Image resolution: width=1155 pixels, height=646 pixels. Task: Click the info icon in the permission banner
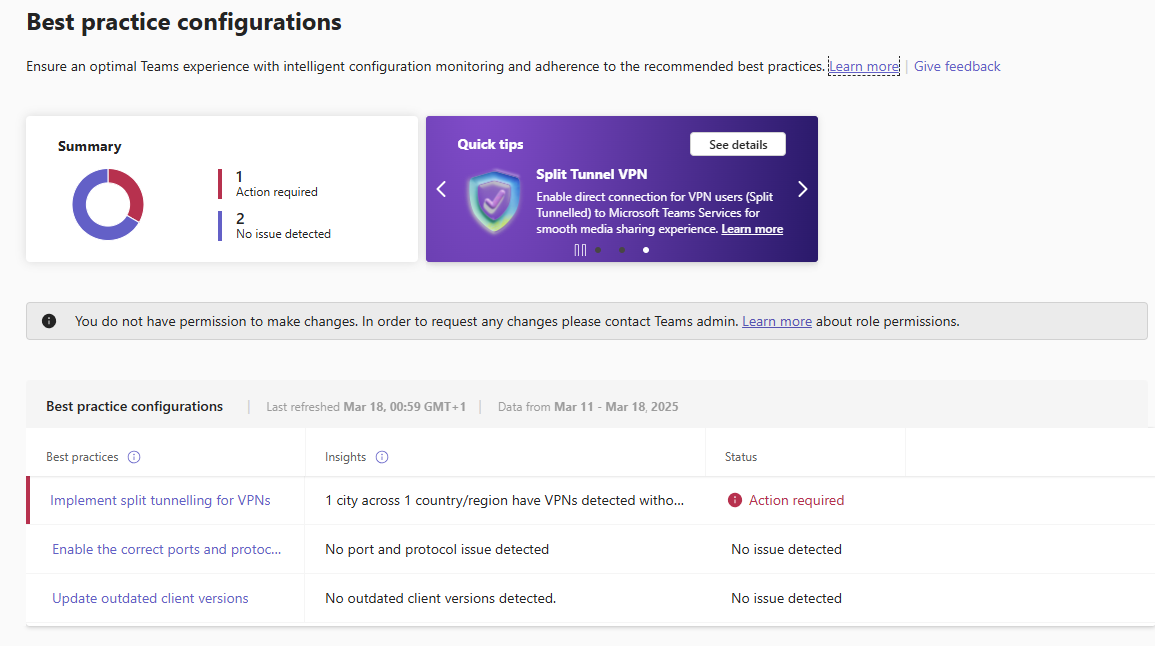pos(49,321)
